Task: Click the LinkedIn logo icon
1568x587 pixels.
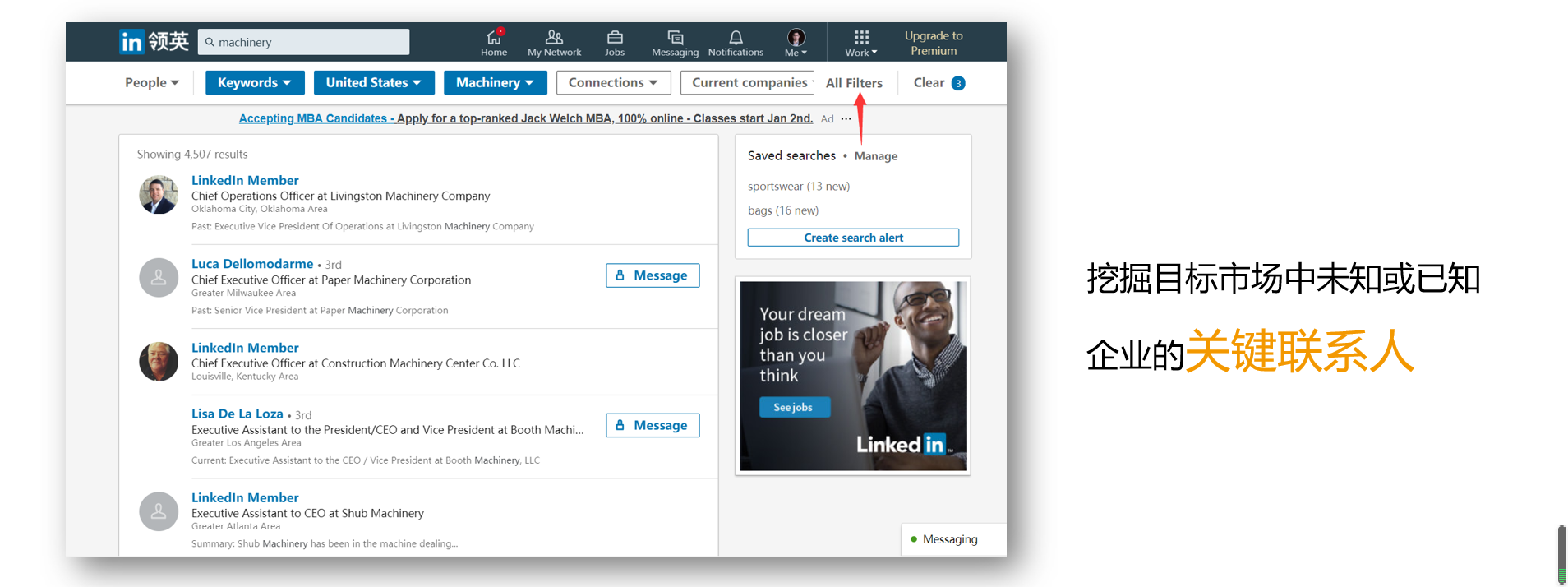Action: pyautogui.click(x=131, y=42)
